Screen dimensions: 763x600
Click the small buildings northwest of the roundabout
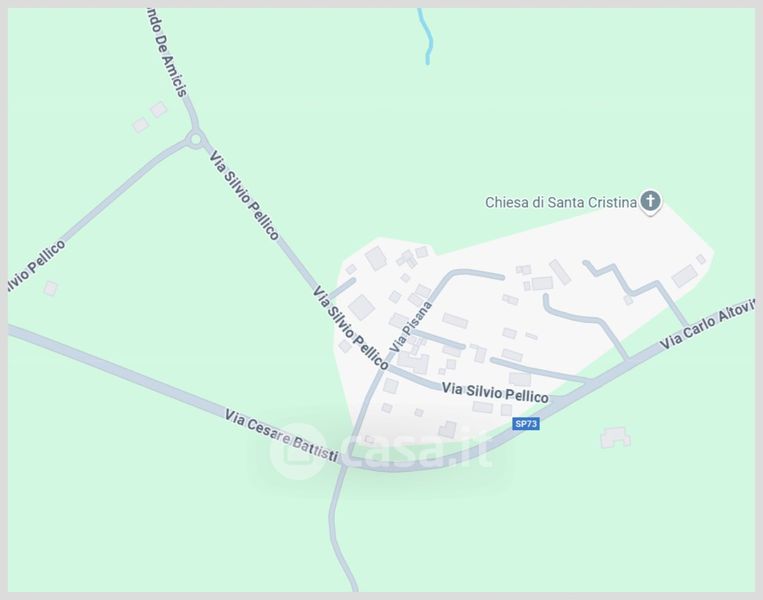150,117
